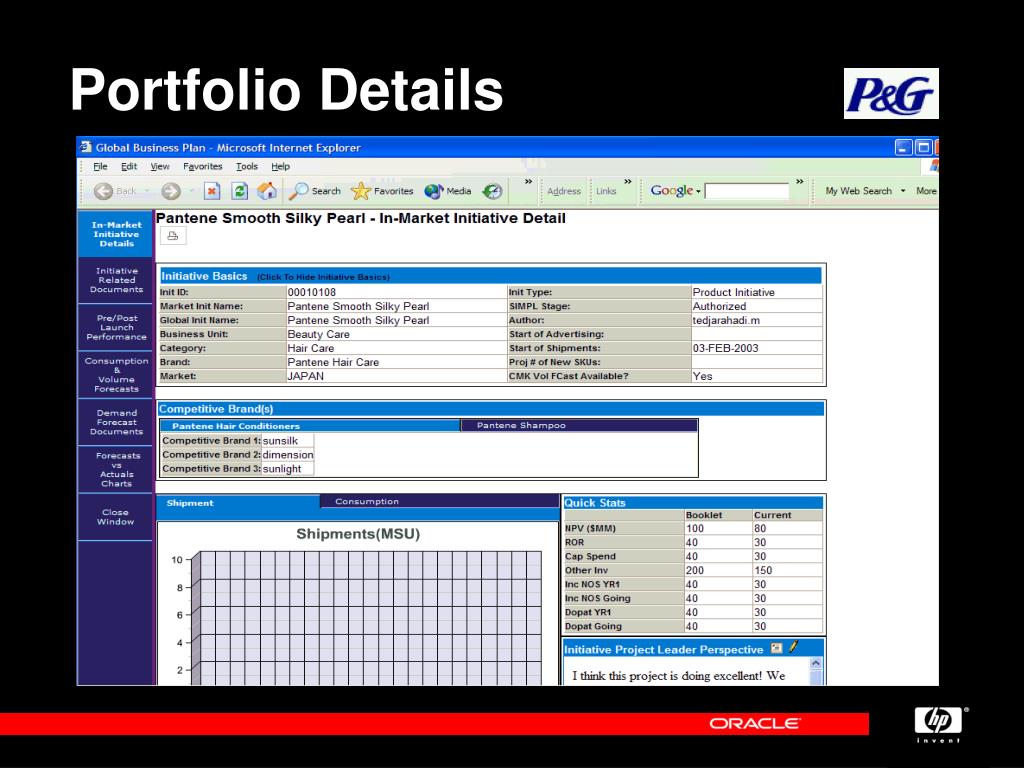This screenshot has width=1024, height=768.
Task: Click the Address bar label
Action: click(564, 191)
